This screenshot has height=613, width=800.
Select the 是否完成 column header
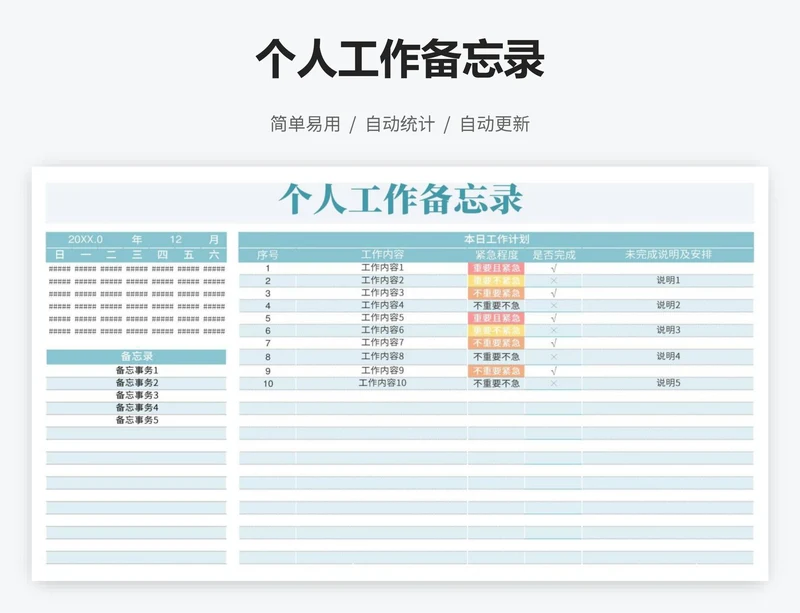[x=554, y=255]
